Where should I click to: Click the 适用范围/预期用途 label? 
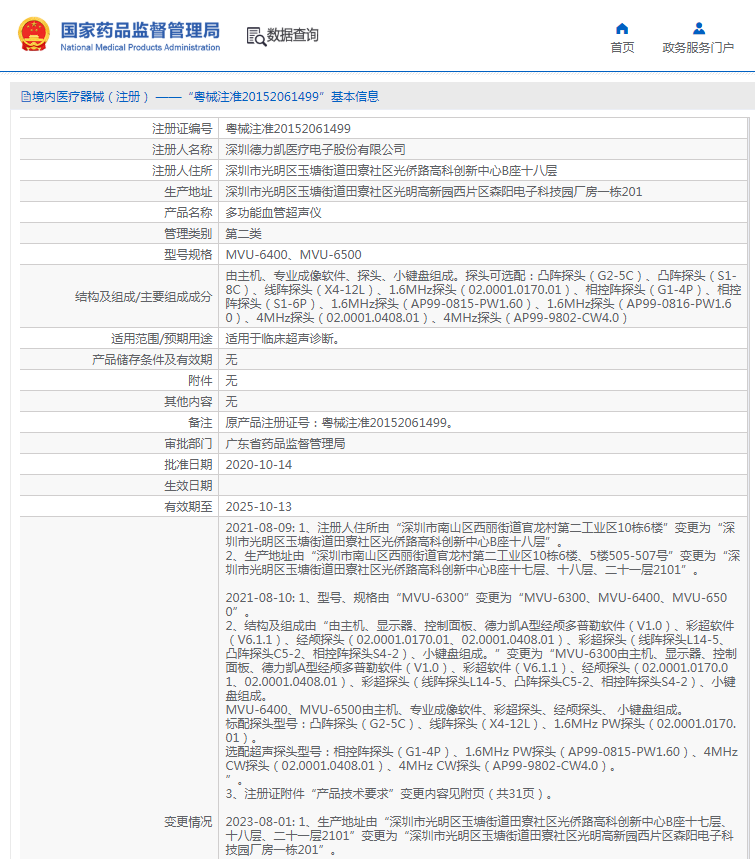point(162,339)
